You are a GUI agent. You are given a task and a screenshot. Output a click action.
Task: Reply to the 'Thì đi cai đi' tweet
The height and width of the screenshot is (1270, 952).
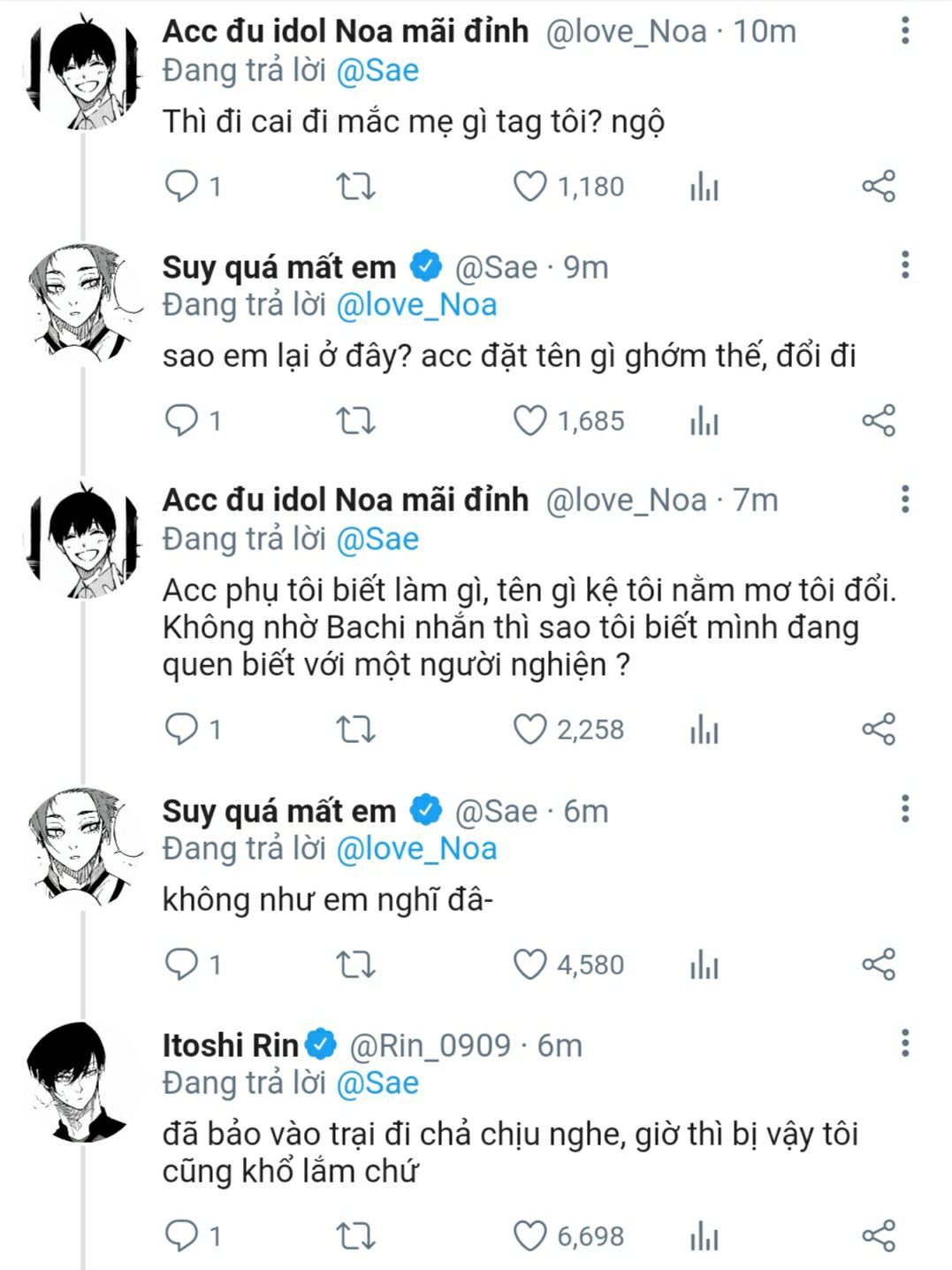point(182,187)
